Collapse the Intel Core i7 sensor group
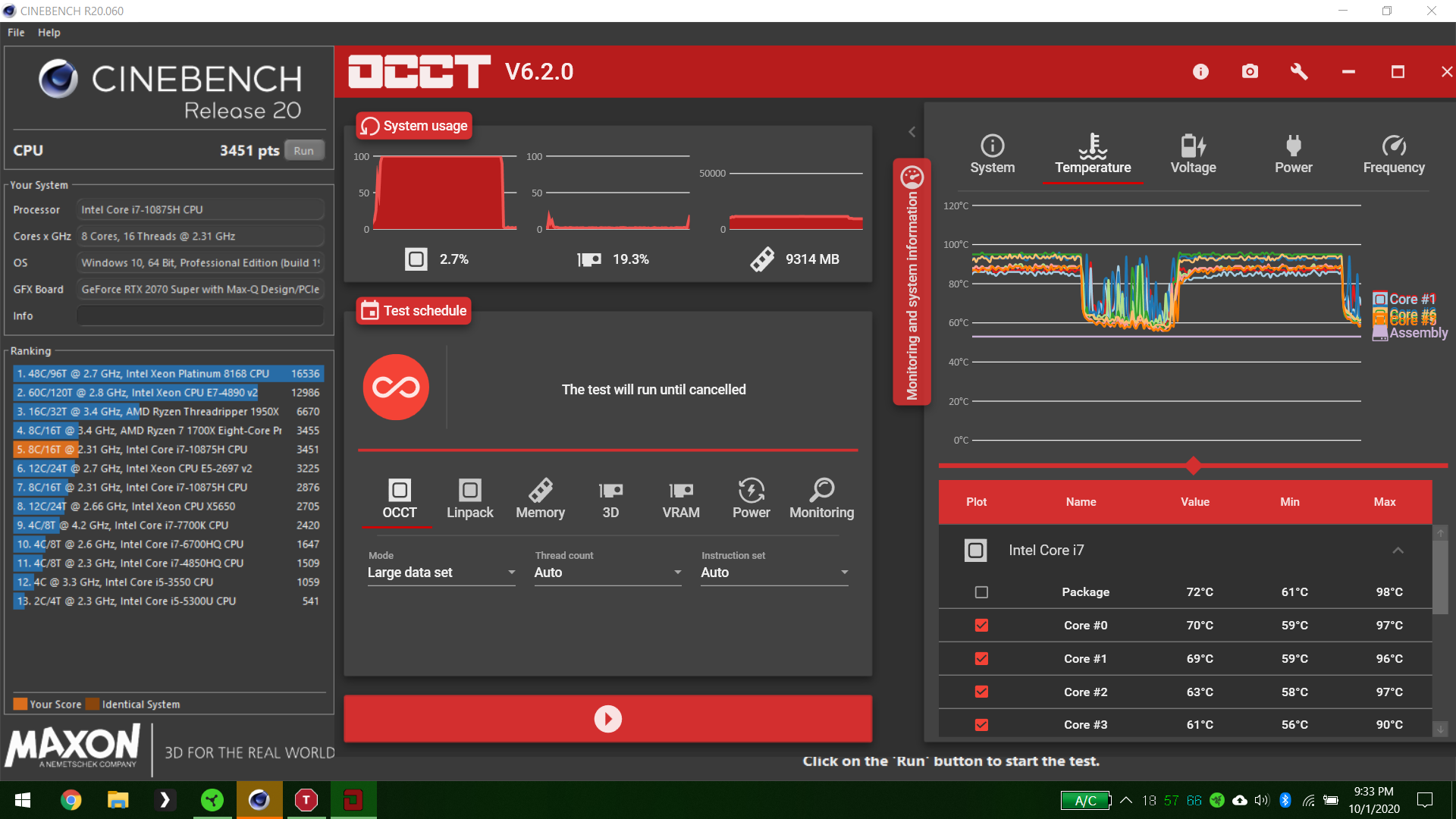This screenshot has width=1456, height=819. click(1398, 551)
